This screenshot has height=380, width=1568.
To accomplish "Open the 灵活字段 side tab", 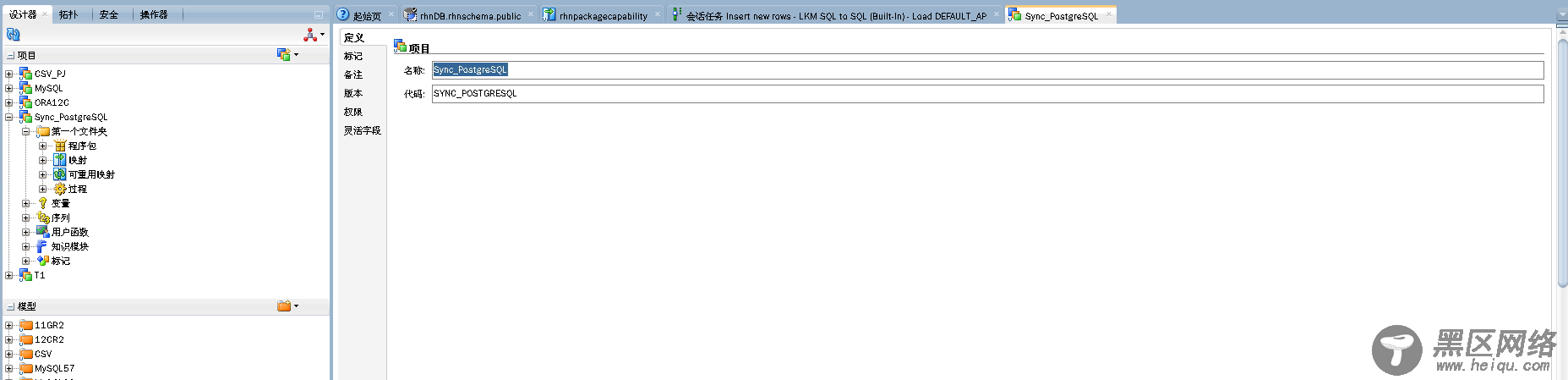I will tap(362, 130).
